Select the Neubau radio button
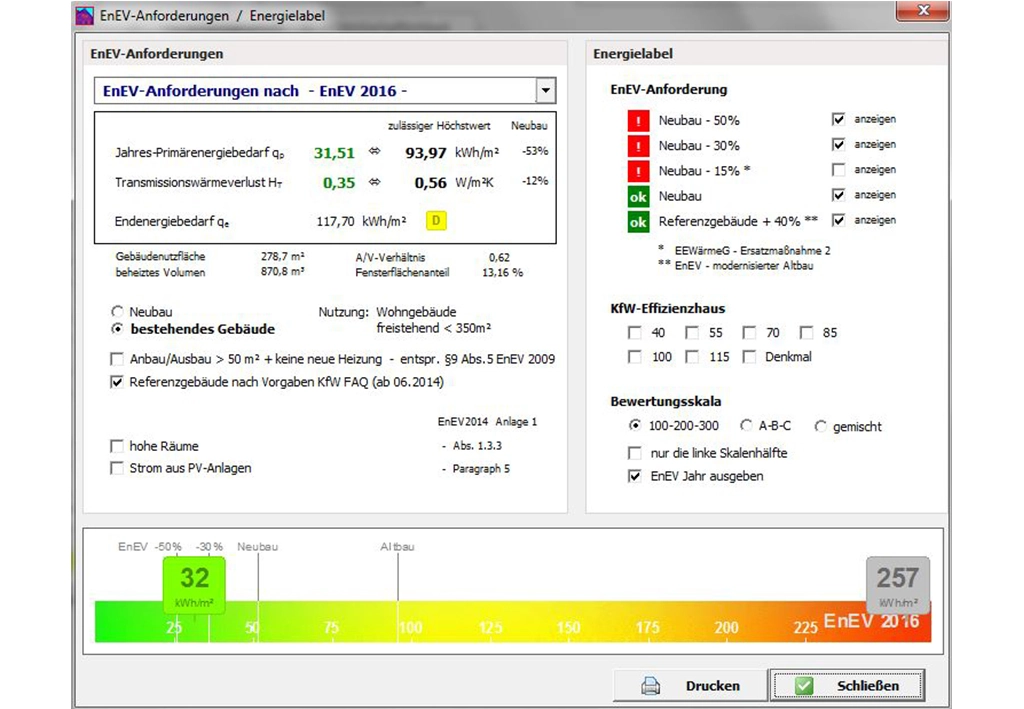 pyautogui.click(x=117, y=312)
